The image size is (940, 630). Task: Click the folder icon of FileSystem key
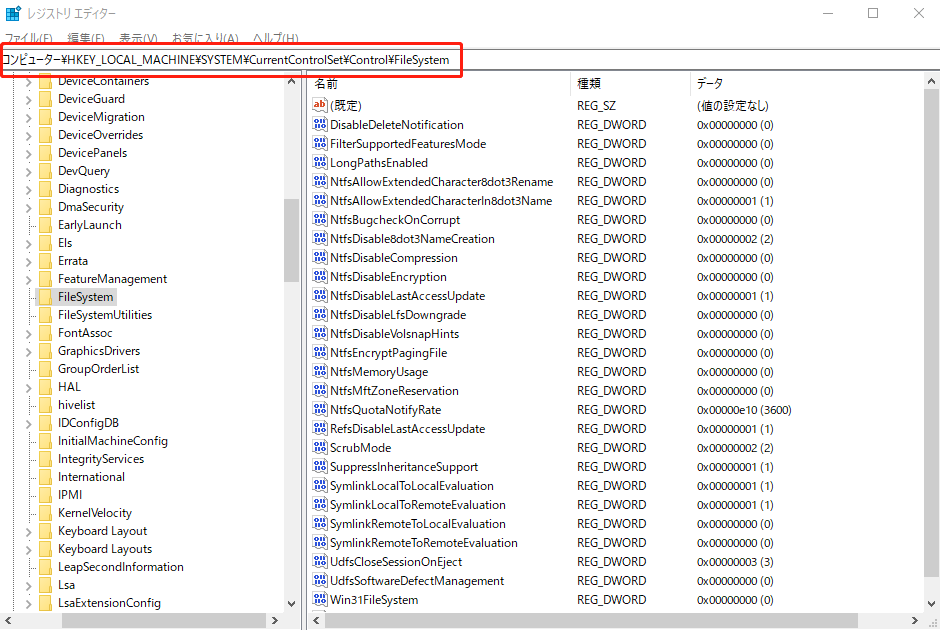point(46,297)
